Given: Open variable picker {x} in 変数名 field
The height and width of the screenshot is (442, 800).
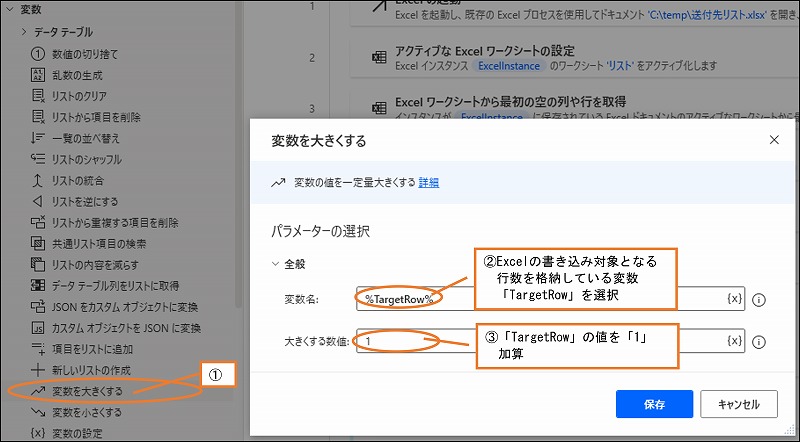Looking at the screenshot, I should 734,299.
